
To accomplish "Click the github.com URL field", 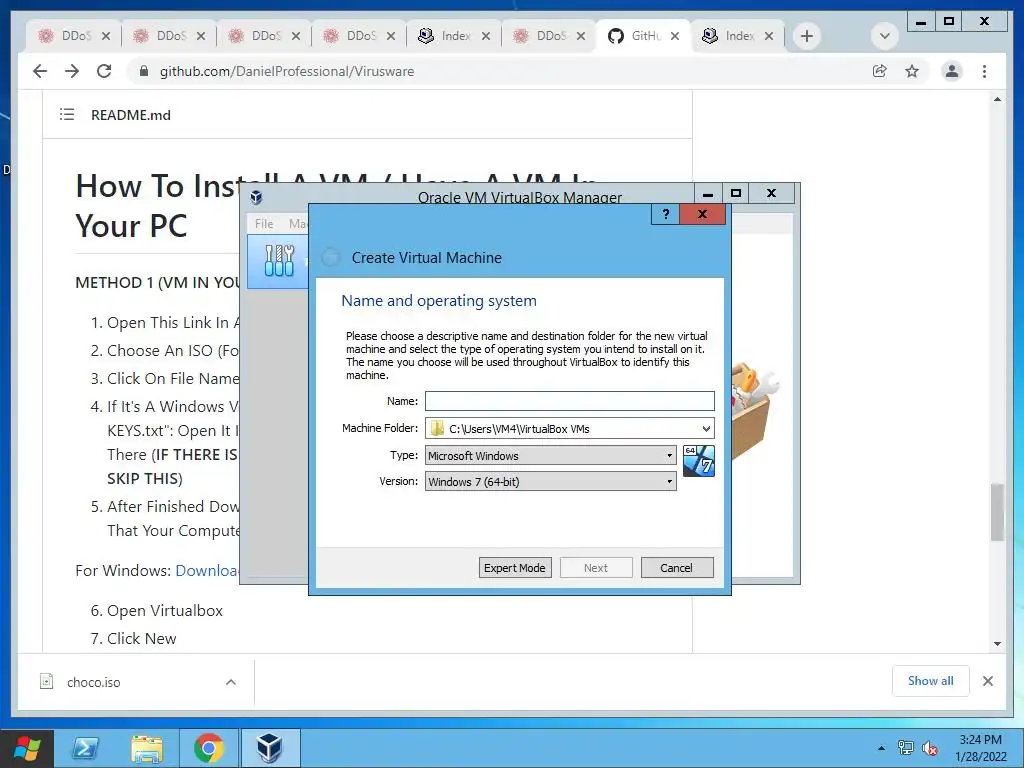I will click(287, 71).
